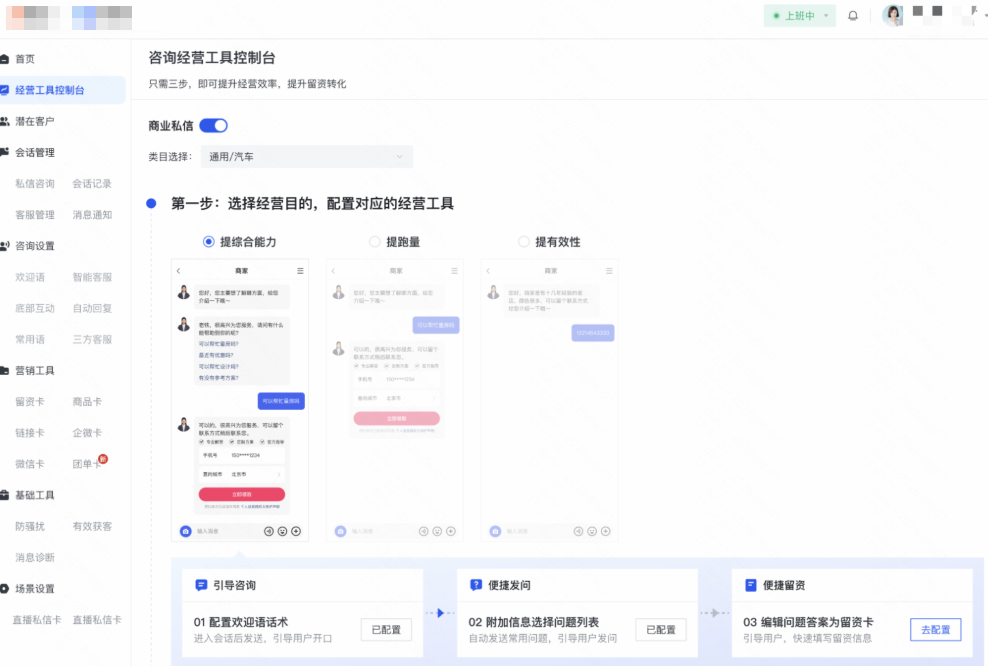
Task: Click red 立即领取 button in 提综合能力 preview
Action: [242, 495]
